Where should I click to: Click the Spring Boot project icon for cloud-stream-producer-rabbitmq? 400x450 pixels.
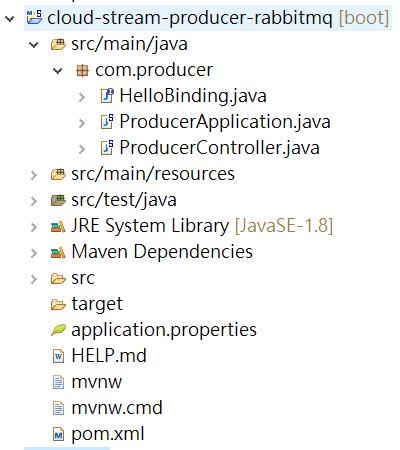34,17
